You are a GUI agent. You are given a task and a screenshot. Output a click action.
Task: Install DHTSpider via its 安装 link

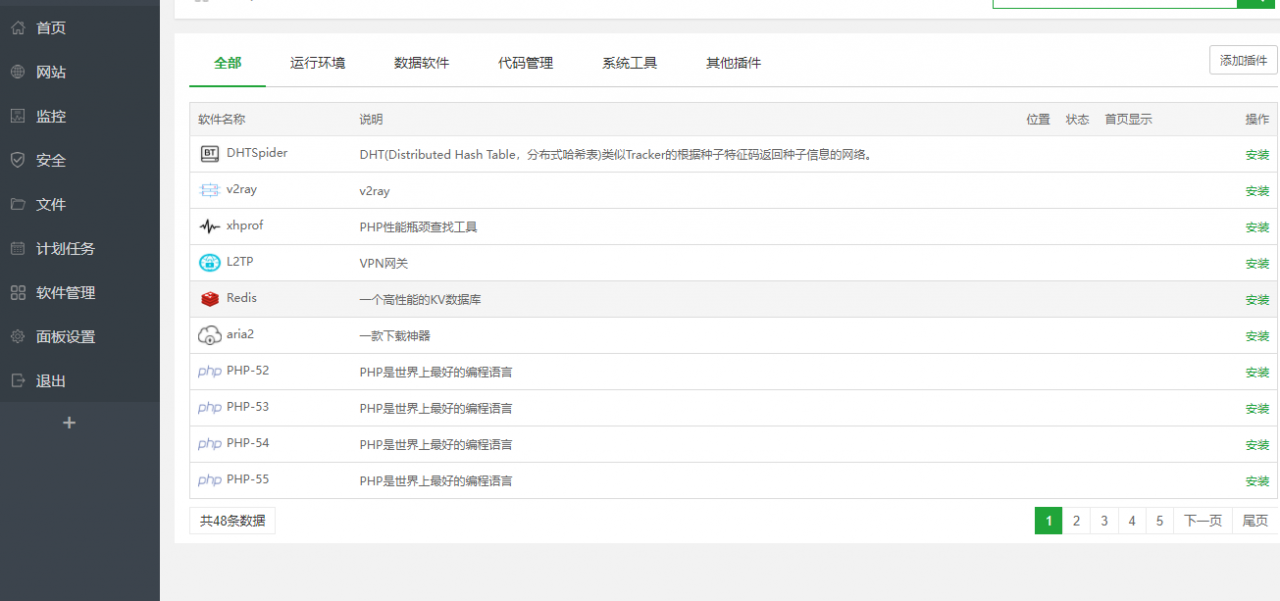[1257, 155]
